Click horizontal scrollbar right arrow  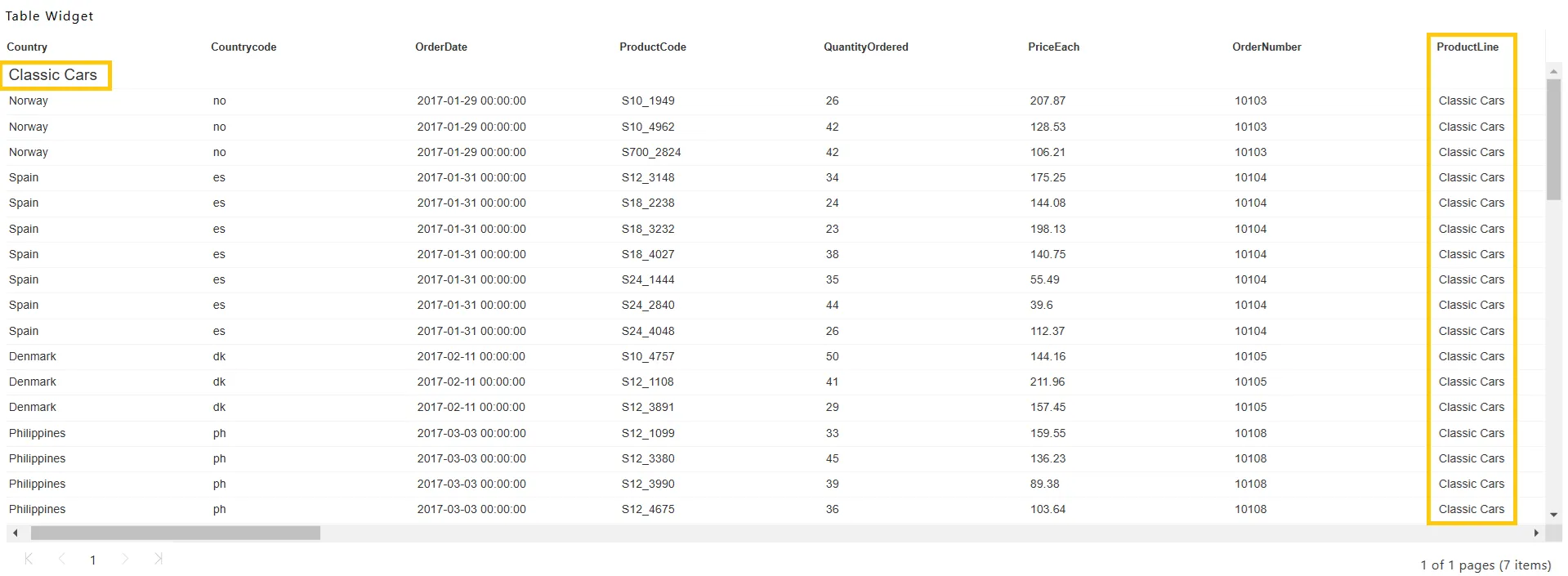click(x=1537, y=533)
